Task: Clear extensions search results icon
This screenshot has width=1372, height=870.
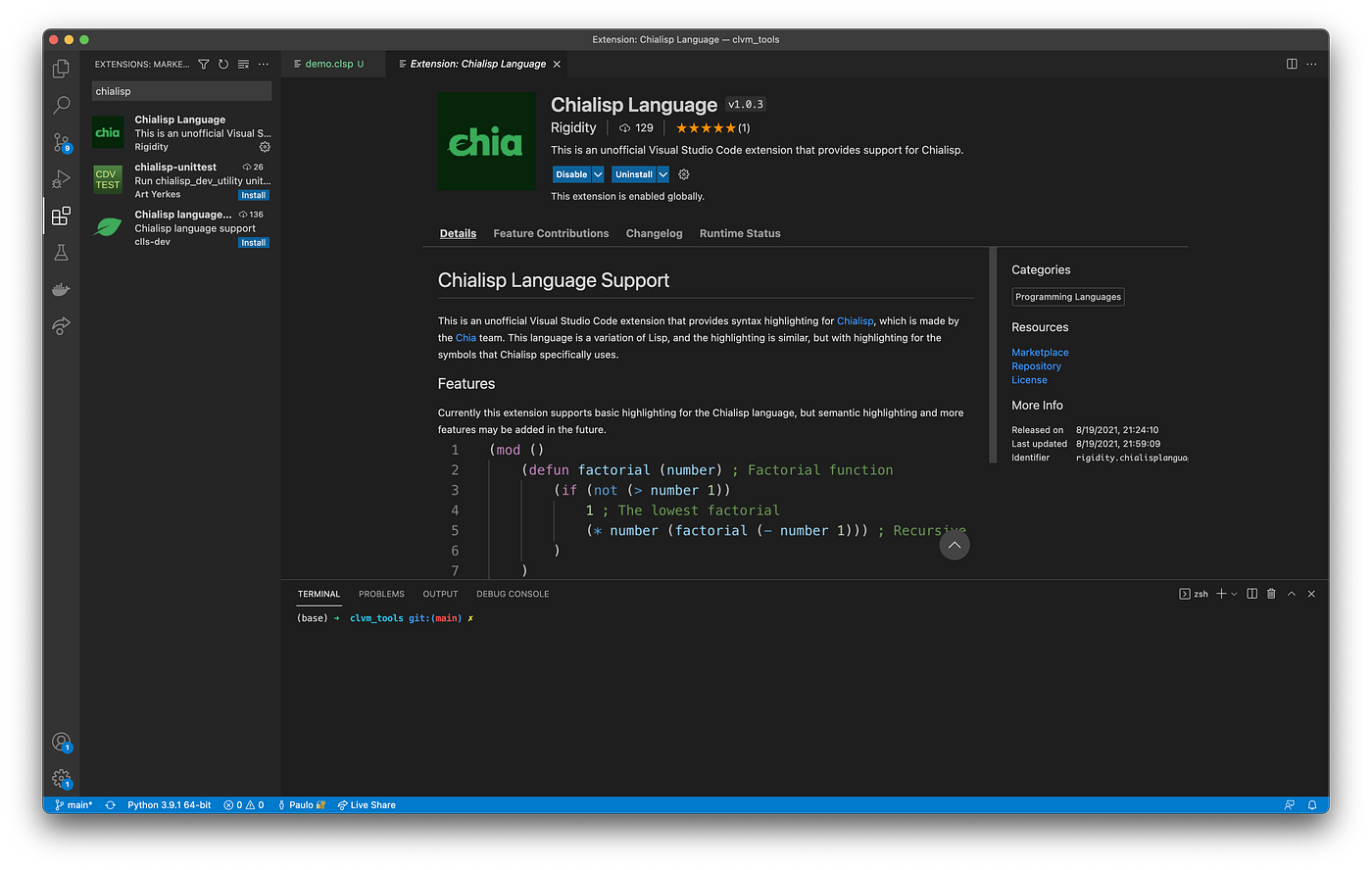Action: coord(243,65)
